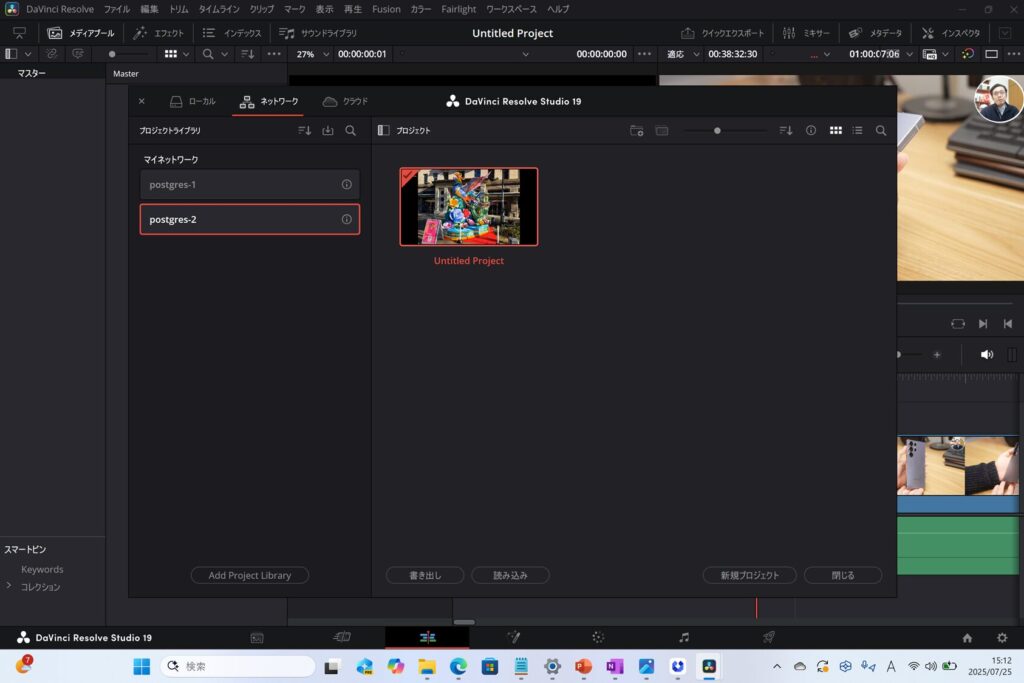
Task: Select Untitled Project thumbnail
Action: point(469,206)
